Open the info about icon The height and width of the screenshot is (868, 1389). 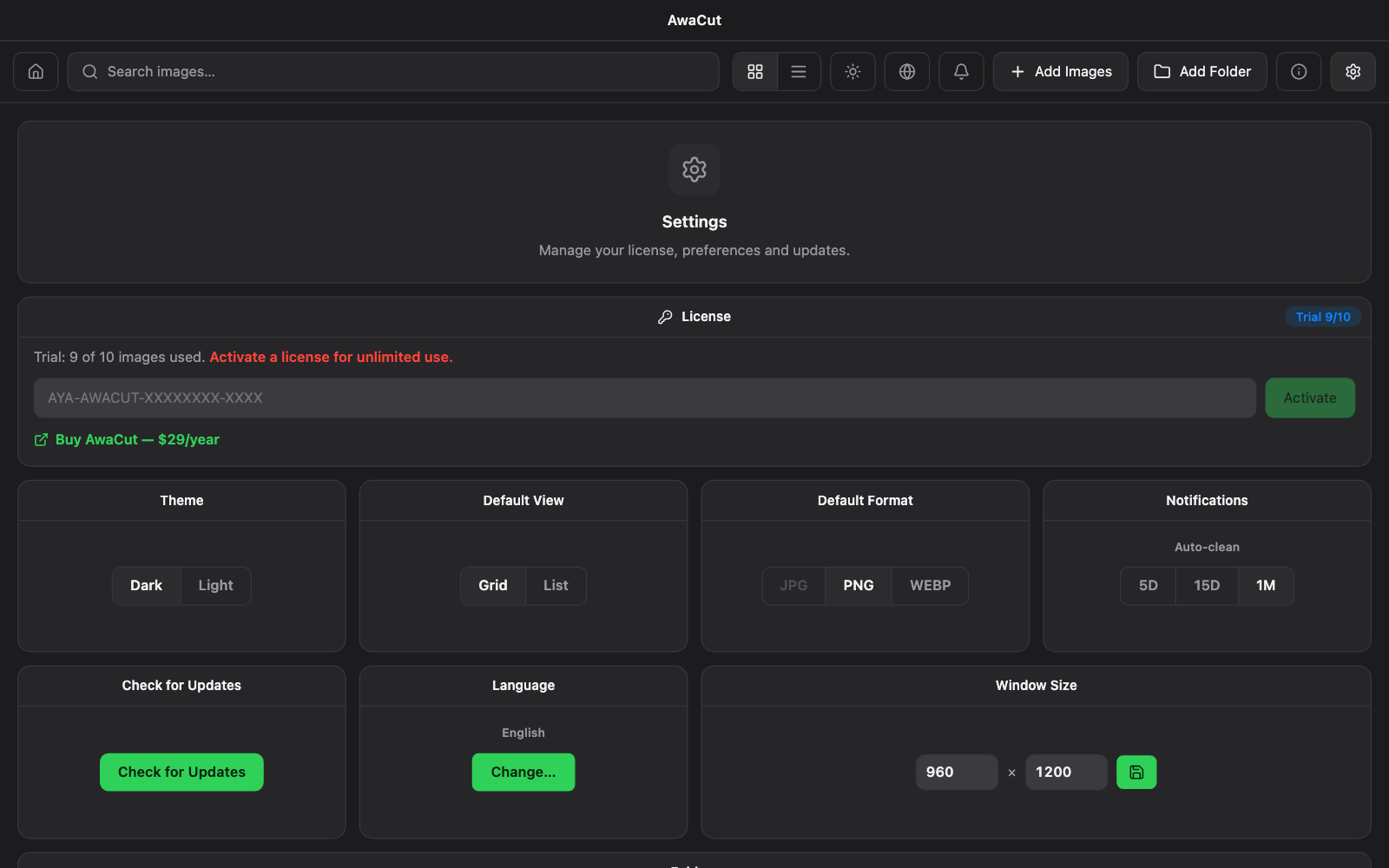coord(1299,71)
